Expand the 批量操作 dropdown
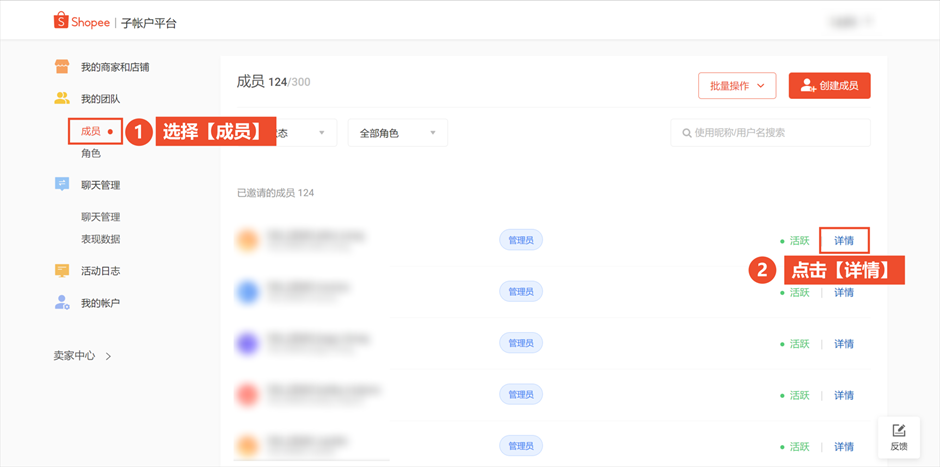 coord(737,86)
